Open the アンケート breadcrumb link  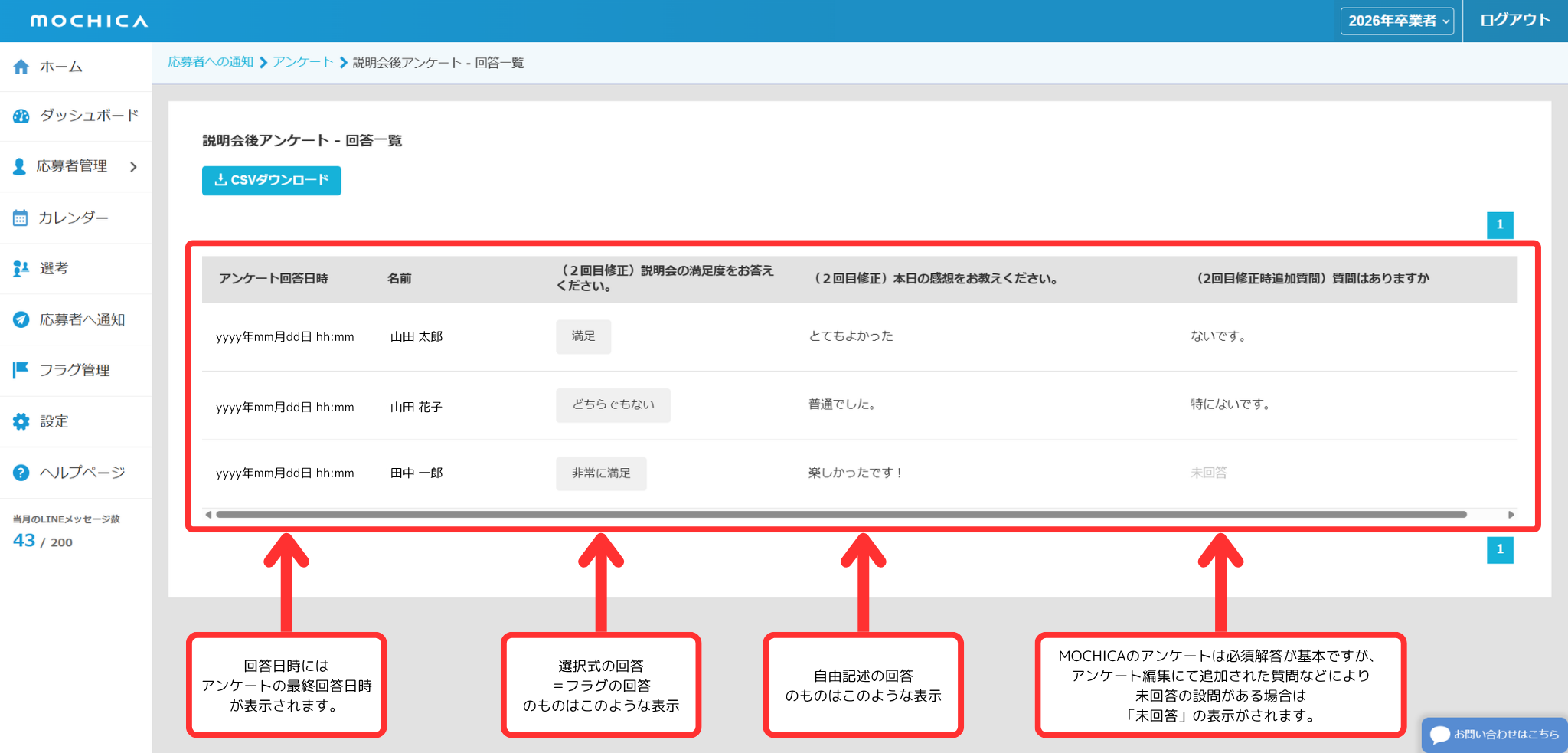click(303, 62)
